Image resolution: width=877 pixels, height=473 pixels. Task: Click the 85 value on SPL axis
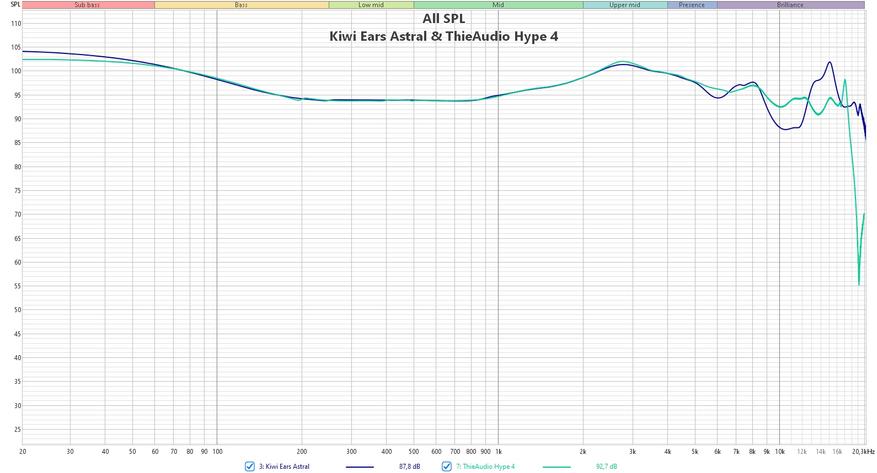17,143
